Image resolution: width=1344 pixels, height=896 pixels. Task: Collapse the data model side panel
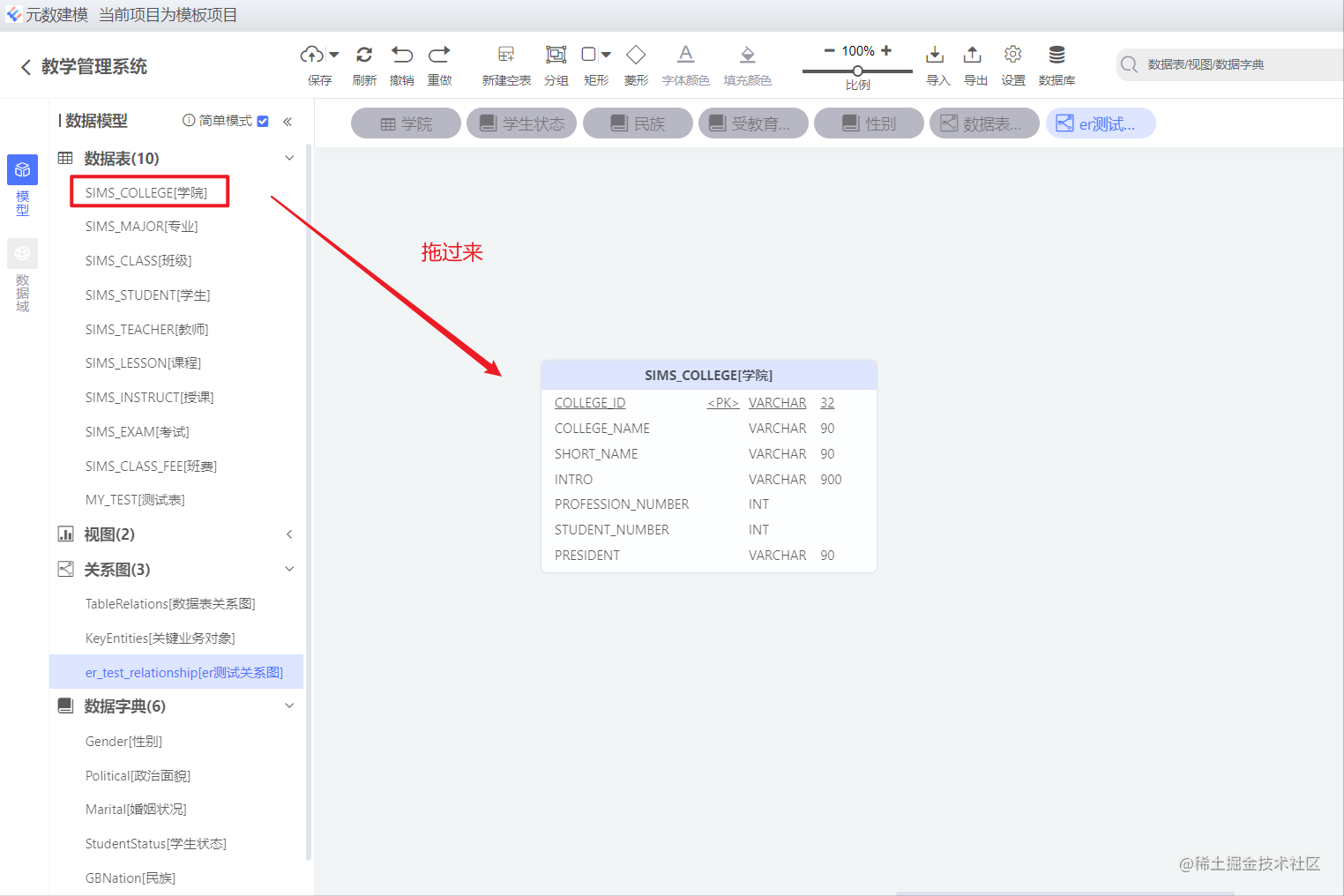point(287,122)
